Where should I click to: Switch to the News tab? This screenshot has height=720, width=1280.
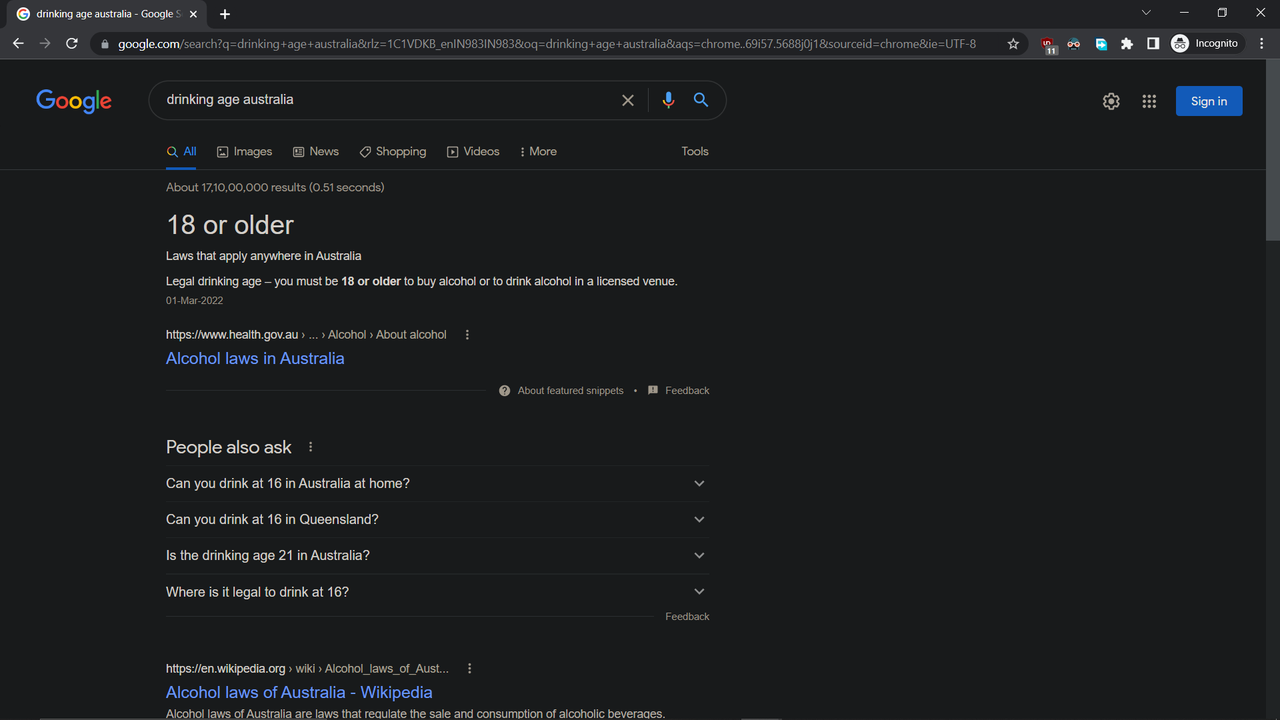tap(315, 152)
